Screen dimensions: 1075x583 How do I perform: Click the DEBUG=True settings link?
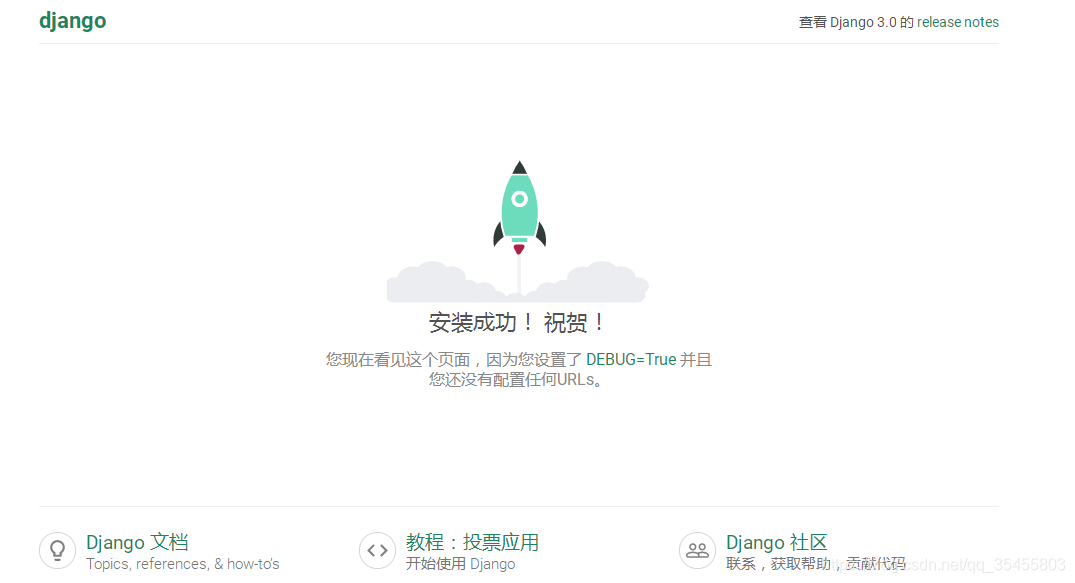pos(631,359)
